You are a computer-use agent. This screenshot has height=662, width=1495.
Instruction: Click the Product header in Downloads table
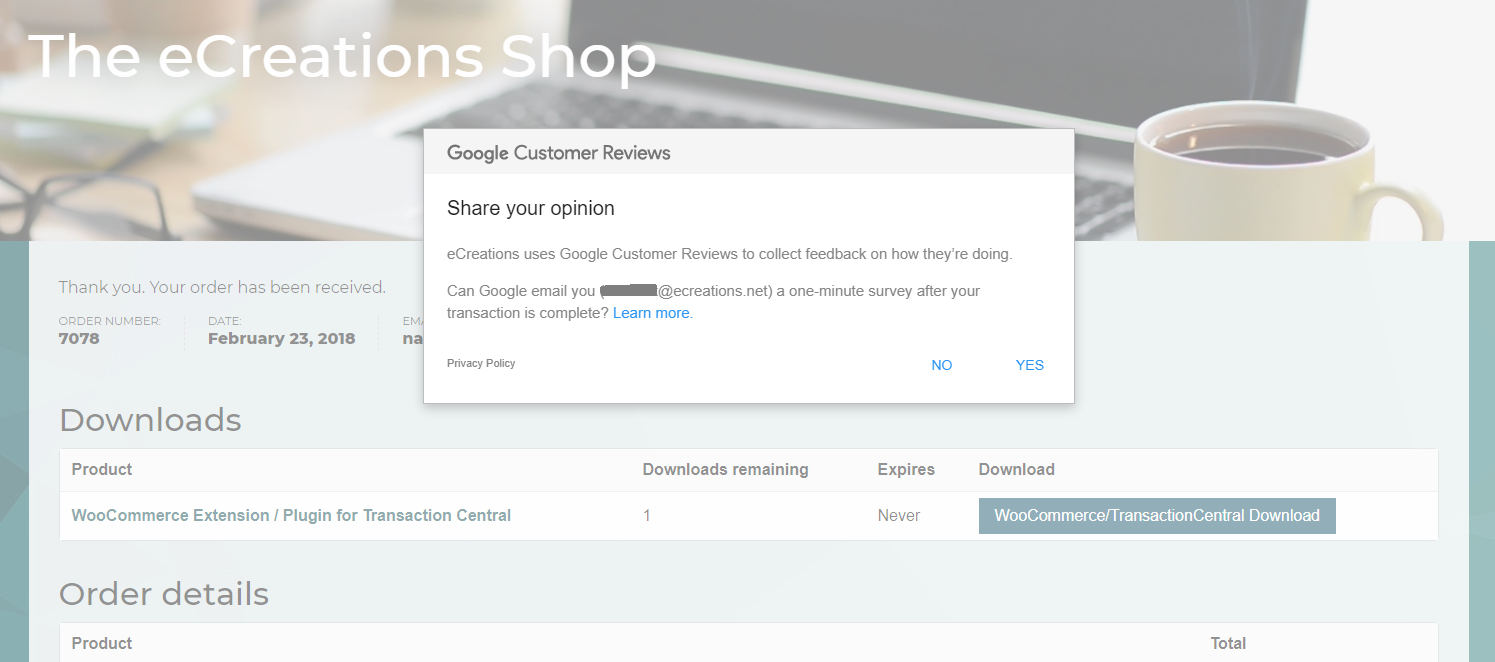[x=102, y=469]
